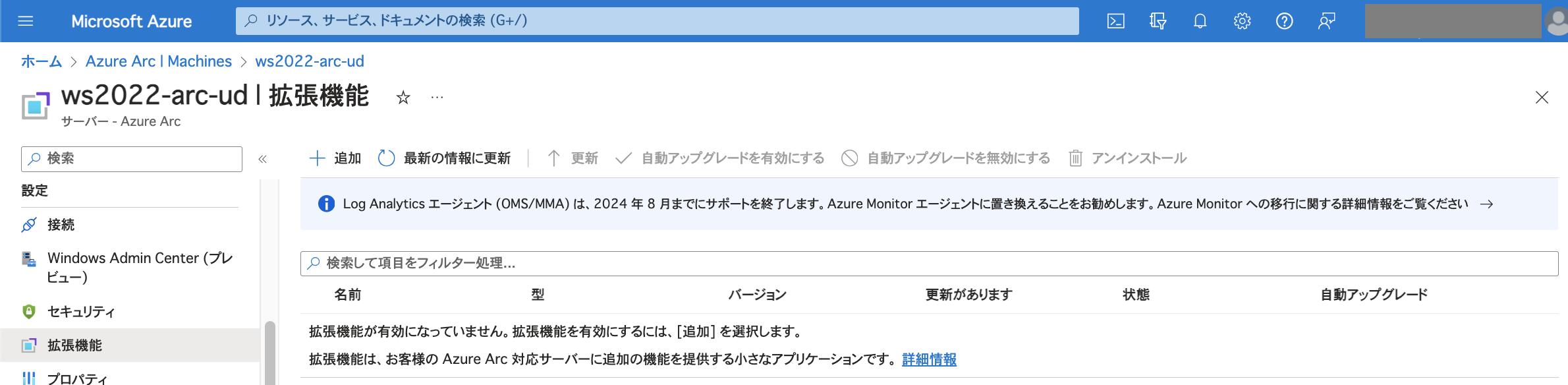This screenshot has height=385, width=1568.
Task: Click the blue info icon in banner
Action: [x=326, y=204]
